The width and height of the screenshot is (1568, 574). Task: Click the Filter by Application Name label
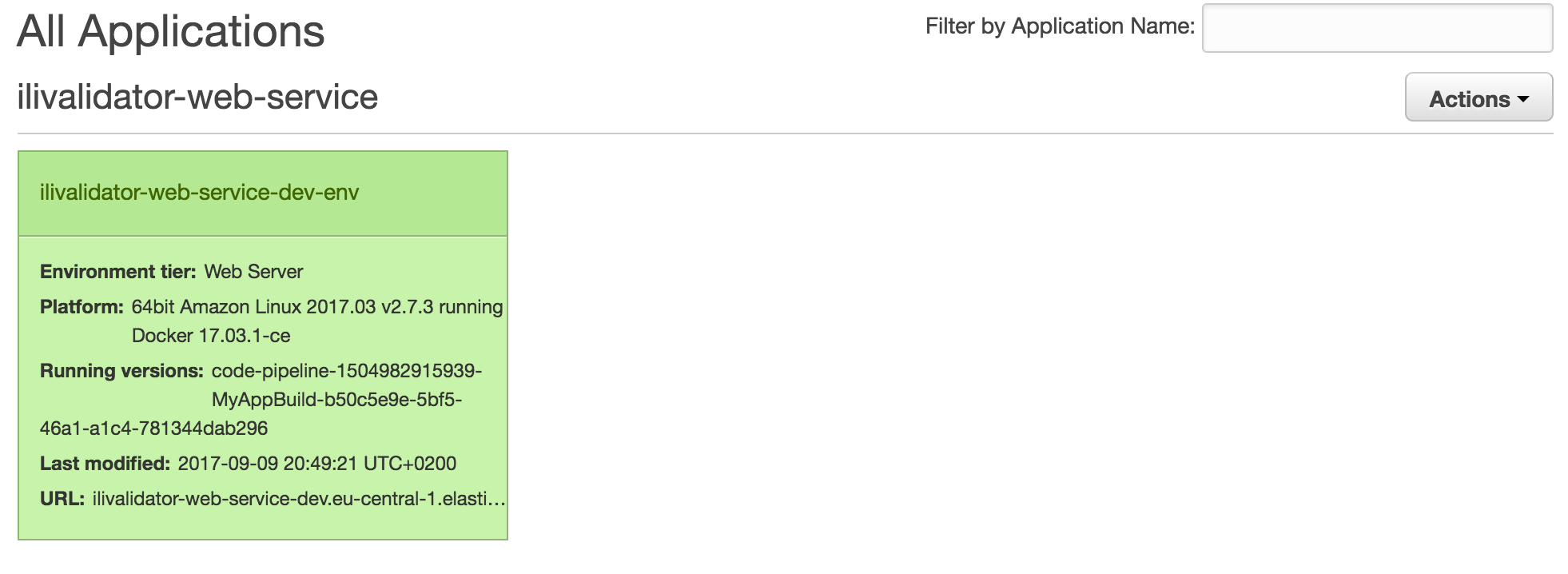click(1060, 26)
